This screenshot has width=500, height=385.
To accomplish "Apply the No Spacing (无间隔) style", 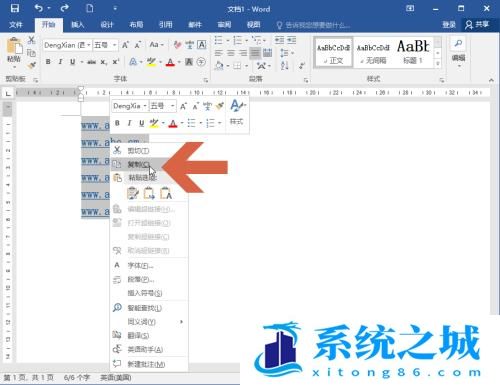I will (373, 53).
